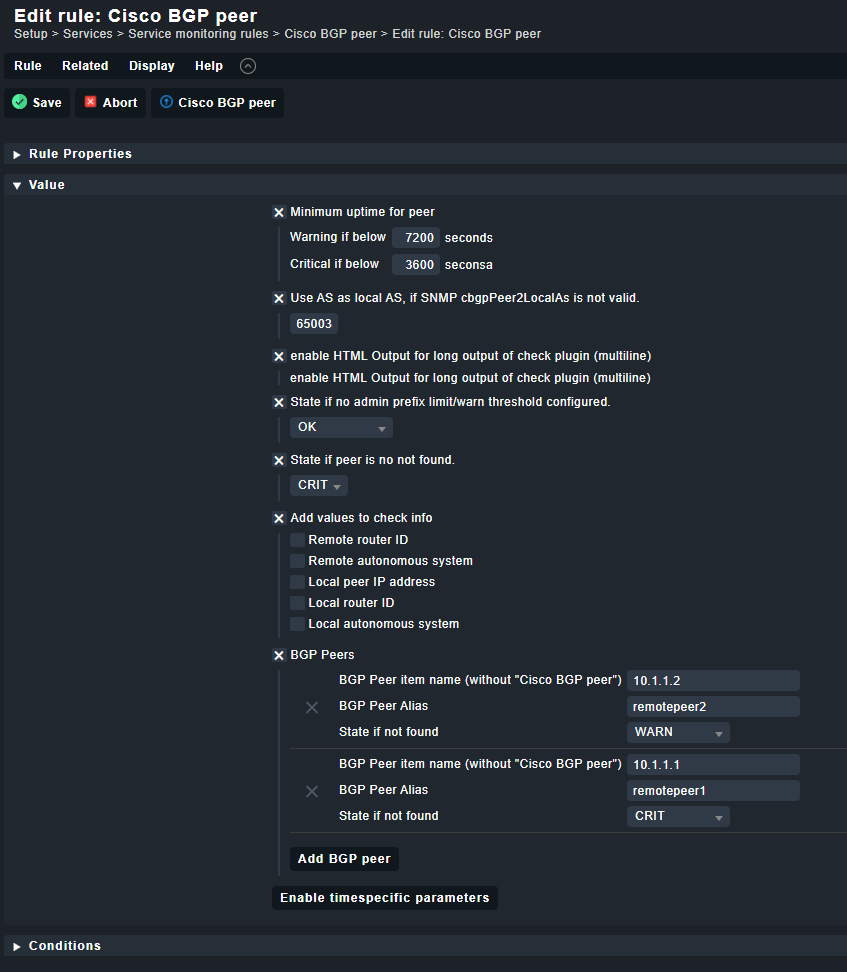Open the Service monitoring rules breadcrumb link
This screenshot has height=972, width=847.
[x=198, y=34]
